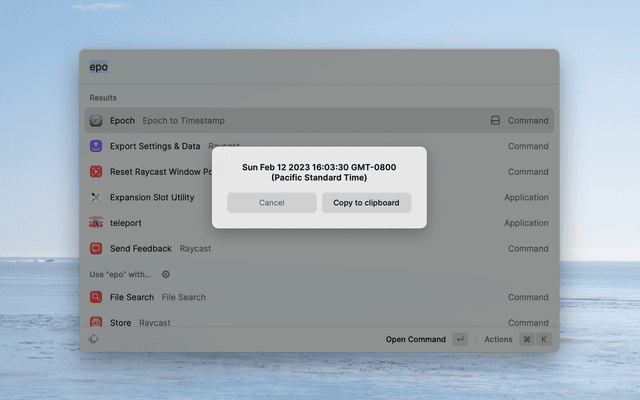Cancel the timestamp dialog

pos(272,203)
